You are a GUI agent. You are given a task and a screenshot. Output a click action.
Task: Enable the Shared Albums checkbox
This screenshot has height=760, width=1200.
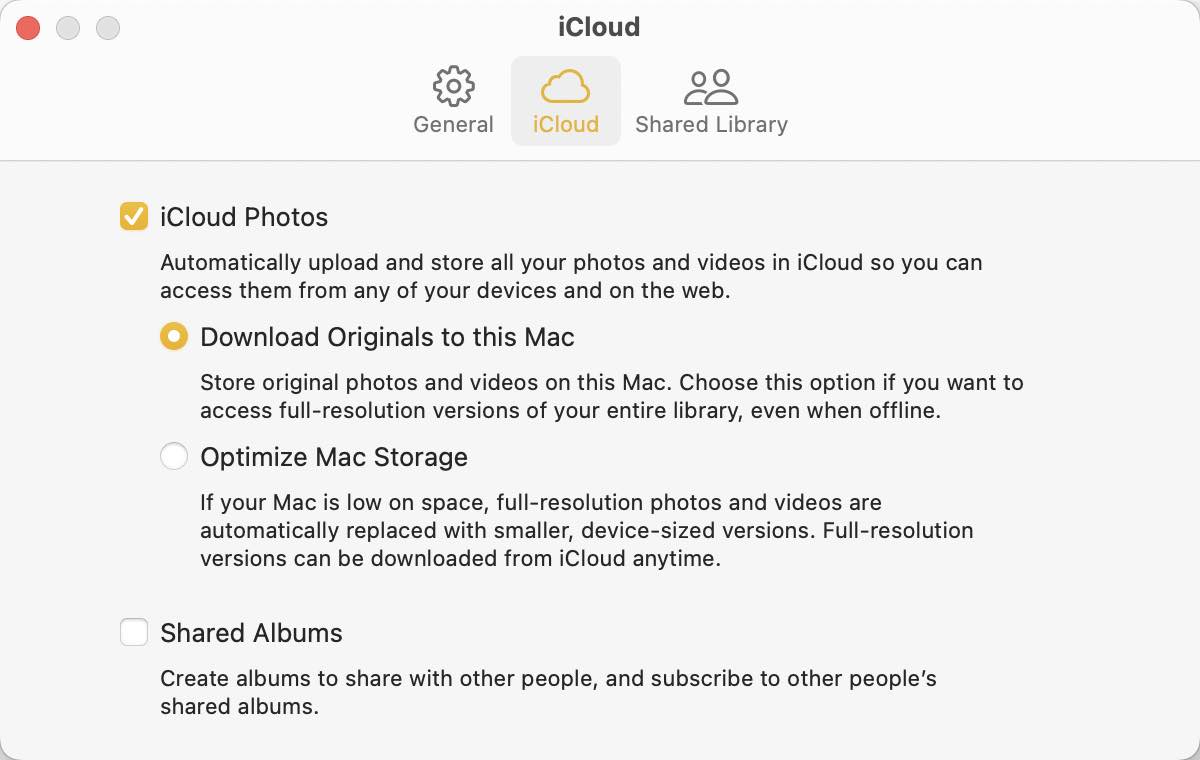(x=133, y=632)
